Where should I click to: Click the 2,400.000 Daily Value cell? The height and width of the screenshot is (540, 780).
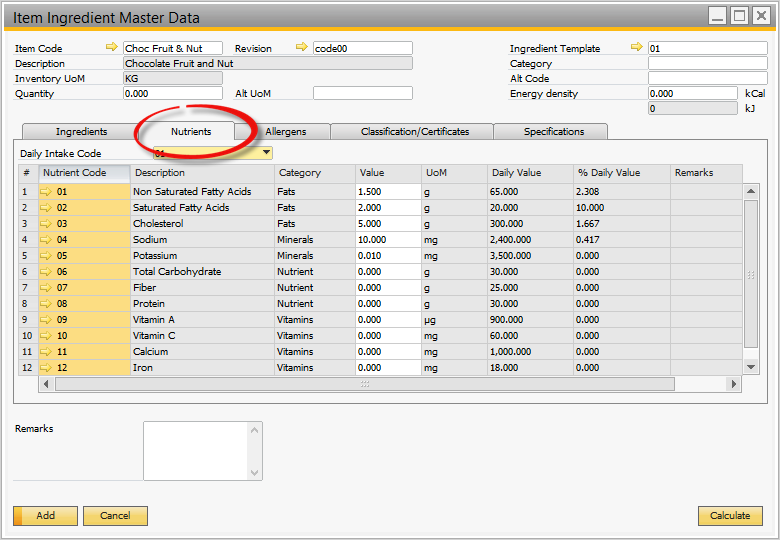[x=530, y=240]
